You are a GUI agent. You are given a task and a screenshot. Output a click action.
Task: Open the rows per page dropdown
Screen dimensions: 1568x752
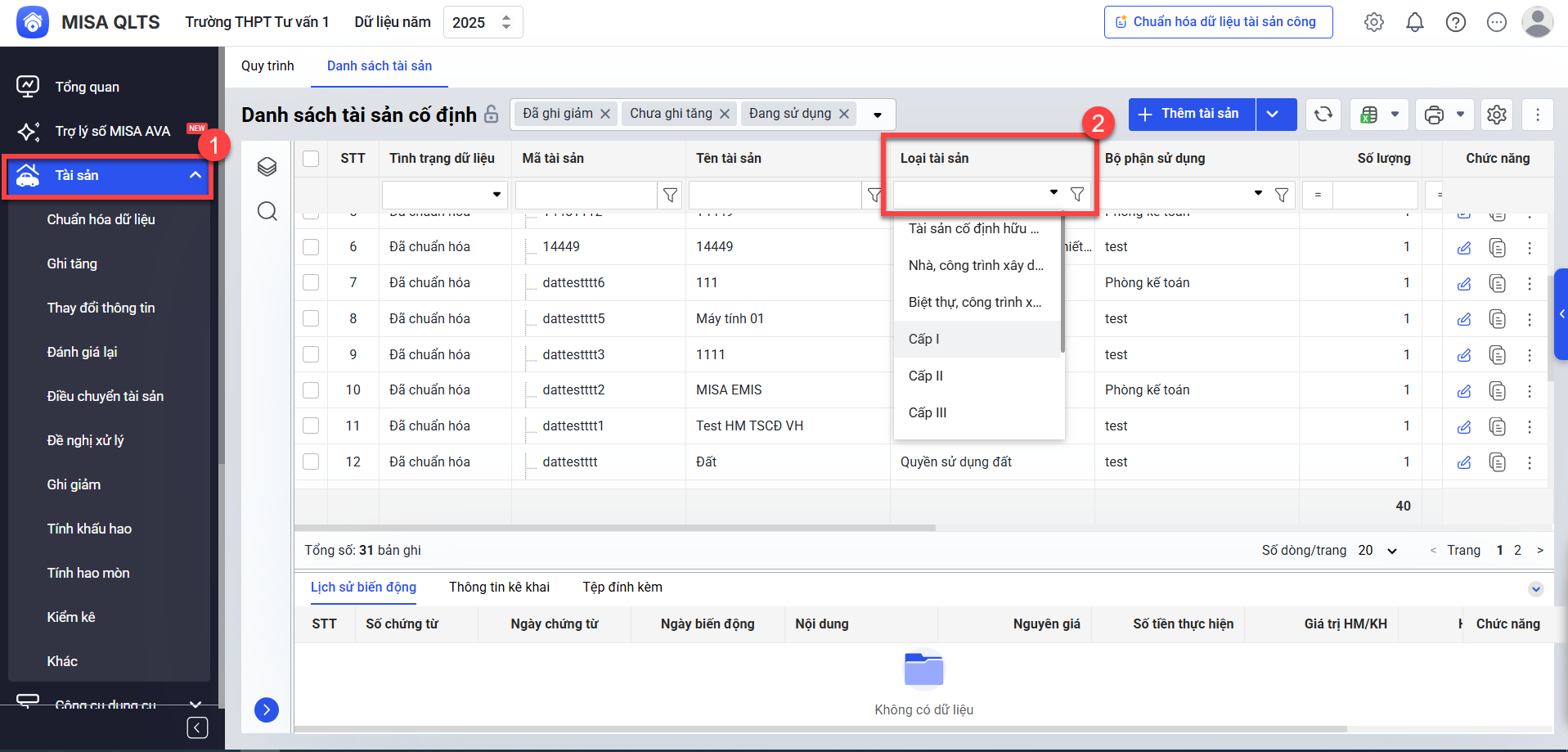[1378, 551]
